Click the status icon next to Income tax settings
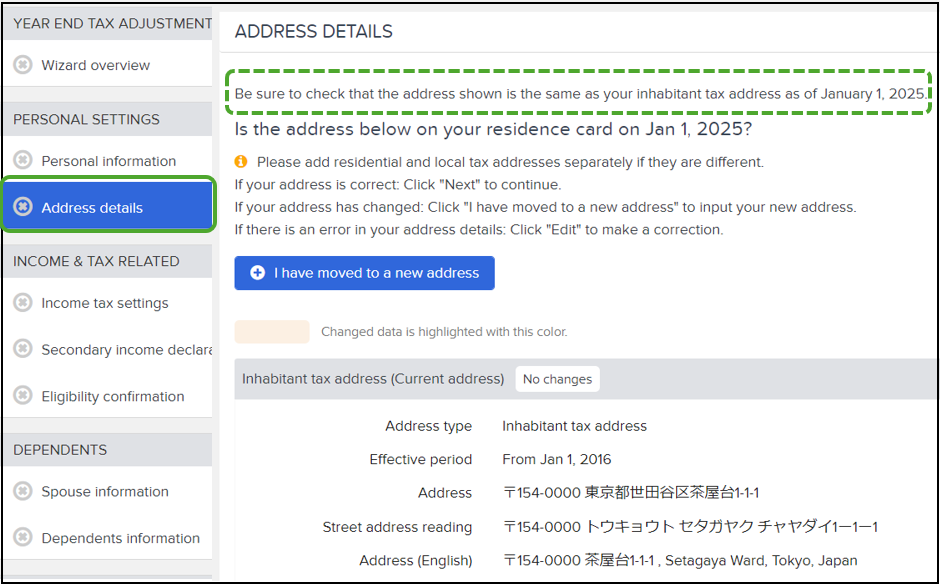 (23, 303)
